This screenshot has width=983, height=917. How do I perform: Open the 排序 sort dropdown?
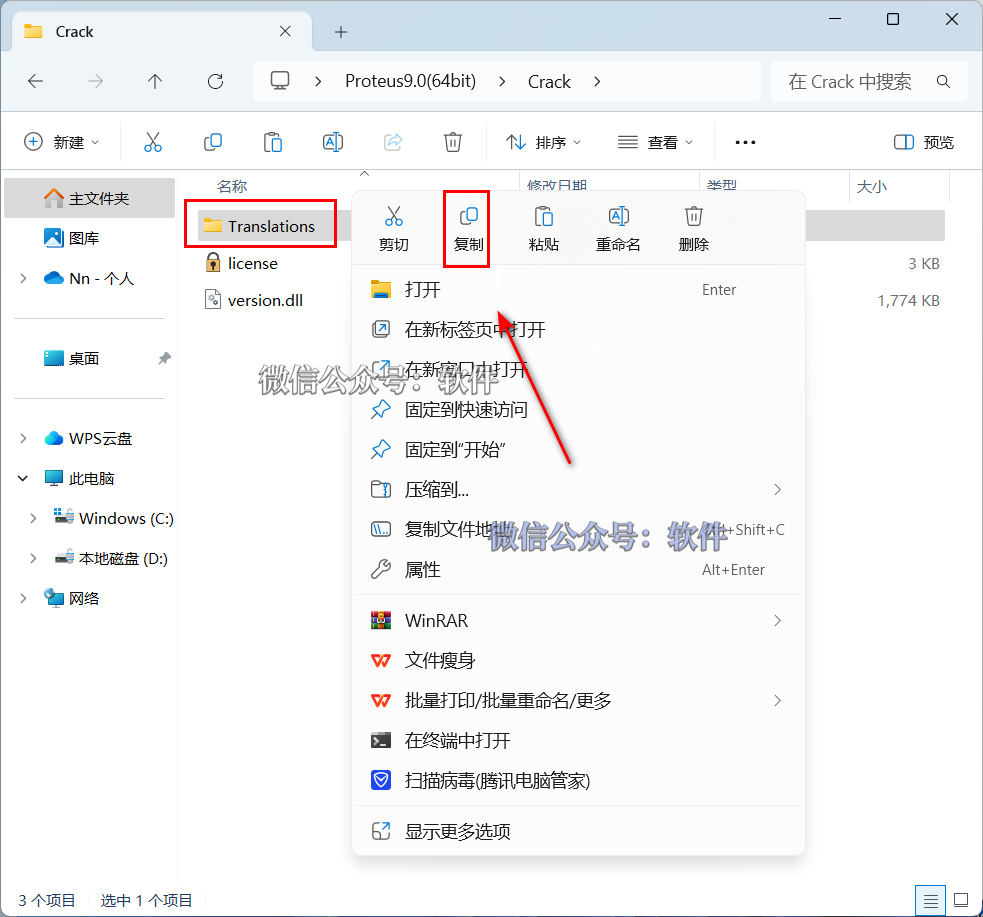tap(543, 142)
